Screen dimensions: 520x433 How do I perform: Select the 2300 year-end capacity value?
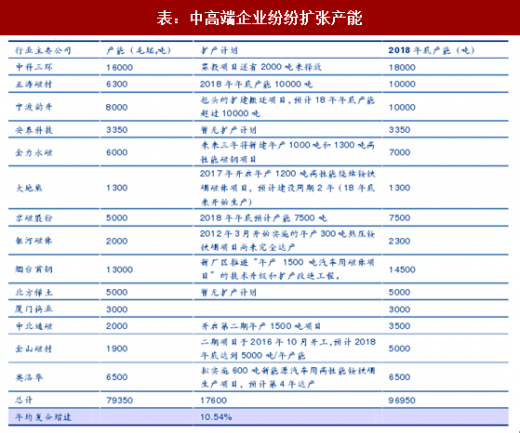pos(399,241)
